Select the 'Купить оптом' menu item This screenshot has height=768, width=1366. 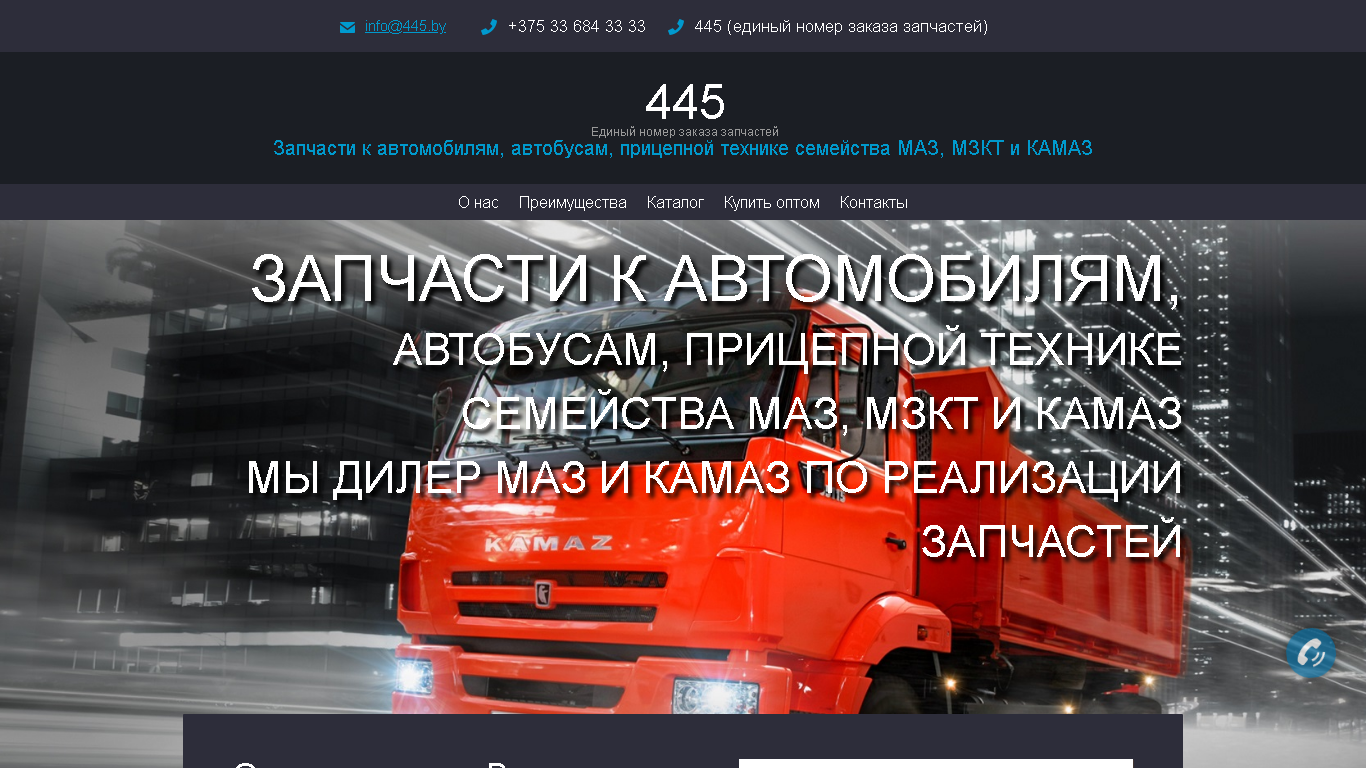772,202
